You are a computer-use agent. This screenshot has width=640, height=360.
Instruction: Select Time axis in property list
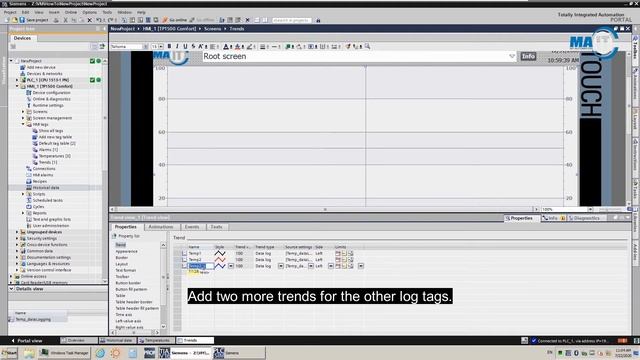coord(124,315)
